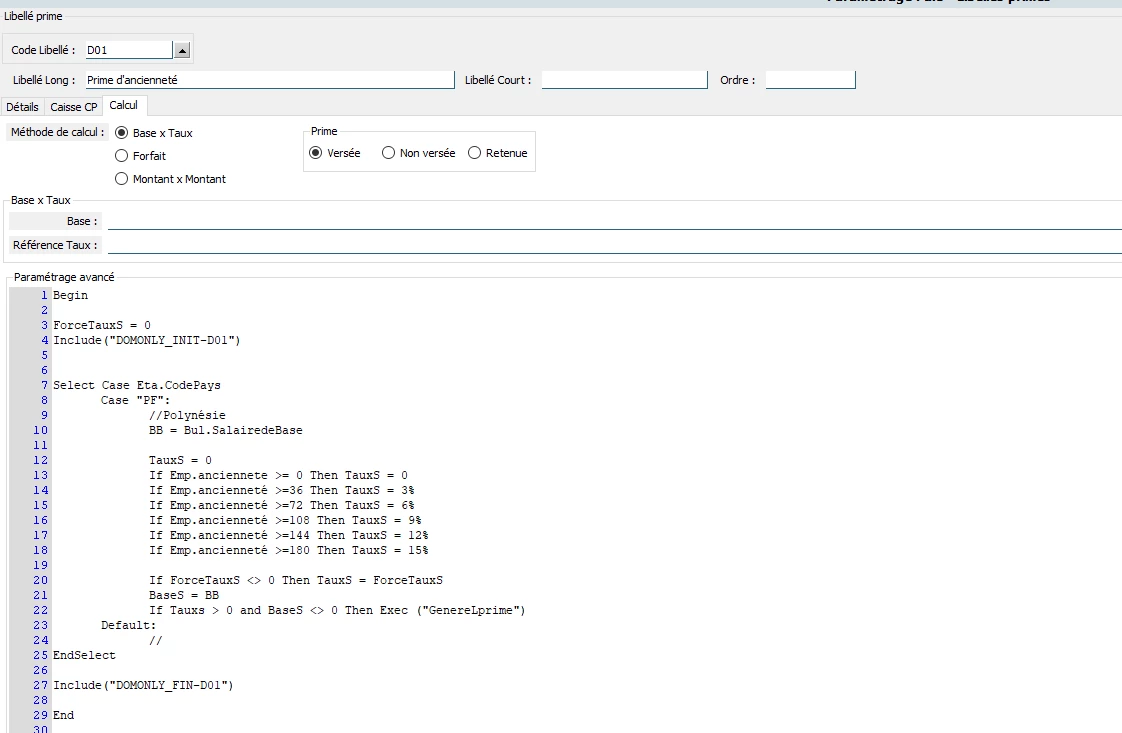Select the Calcul tab
The image size is (1122, 733).
pos(124,105)
